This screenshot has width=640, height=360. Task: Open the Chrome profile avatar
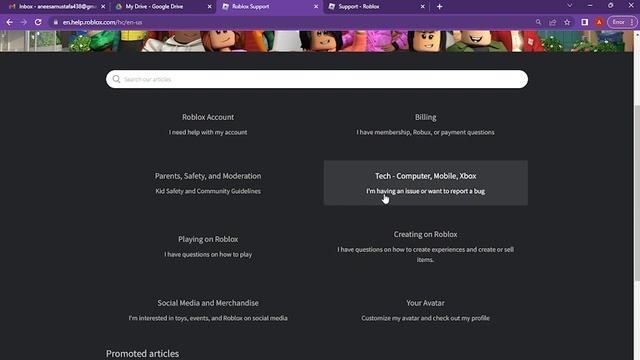[599, 22]
